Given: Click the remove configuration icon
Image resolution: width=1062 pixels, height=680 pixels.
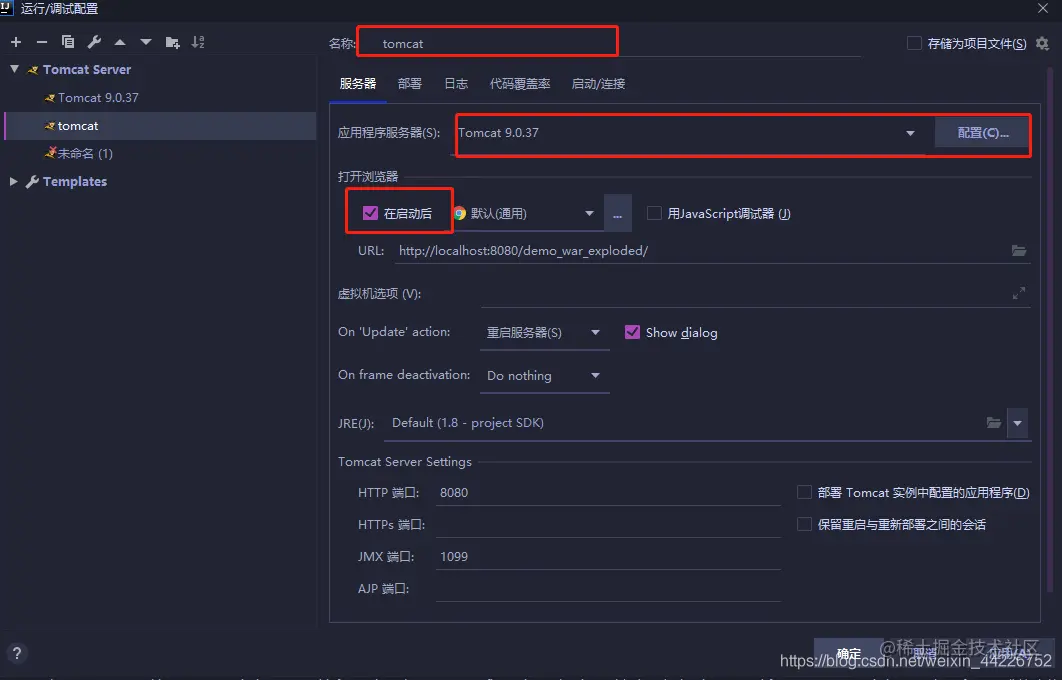Looking at the screenshot, I should pyautogui.click(x=40, y=42).
